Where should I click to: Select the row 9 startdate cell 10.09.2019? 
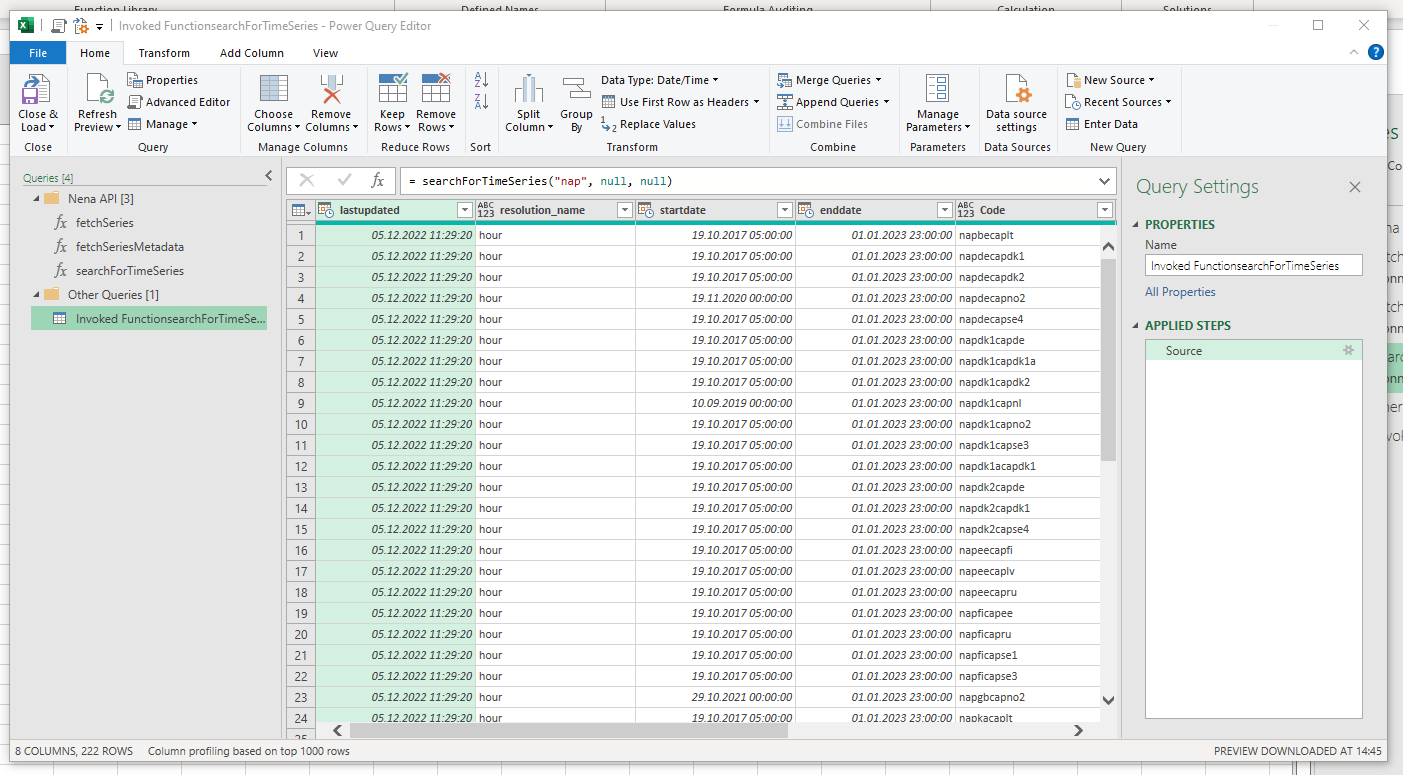715,403
